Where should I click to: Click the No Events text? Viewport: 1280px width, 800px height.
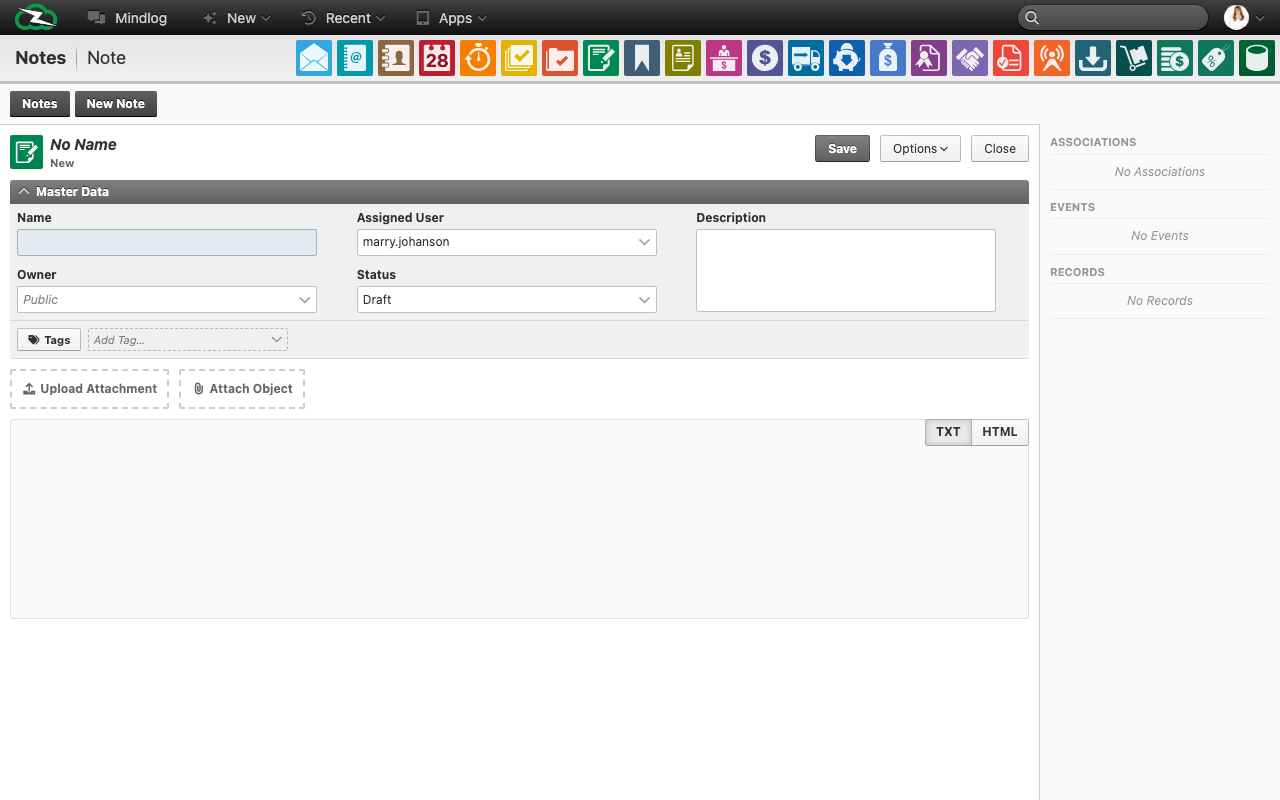pyautogui.click(x=1160, y=236)
